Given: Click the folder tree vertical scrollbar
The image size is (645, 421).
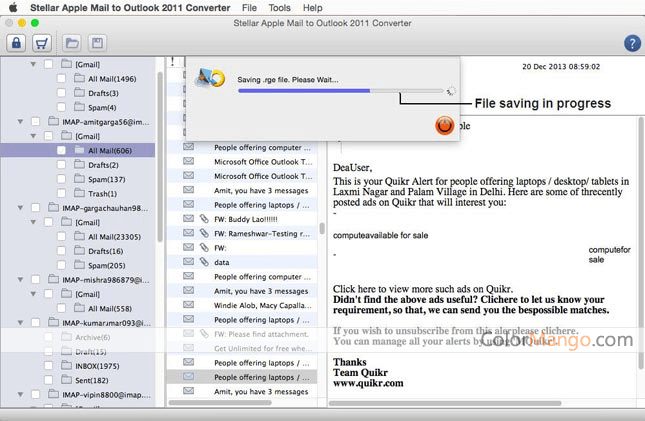Looking at the screenshot, I should (160, 156).
